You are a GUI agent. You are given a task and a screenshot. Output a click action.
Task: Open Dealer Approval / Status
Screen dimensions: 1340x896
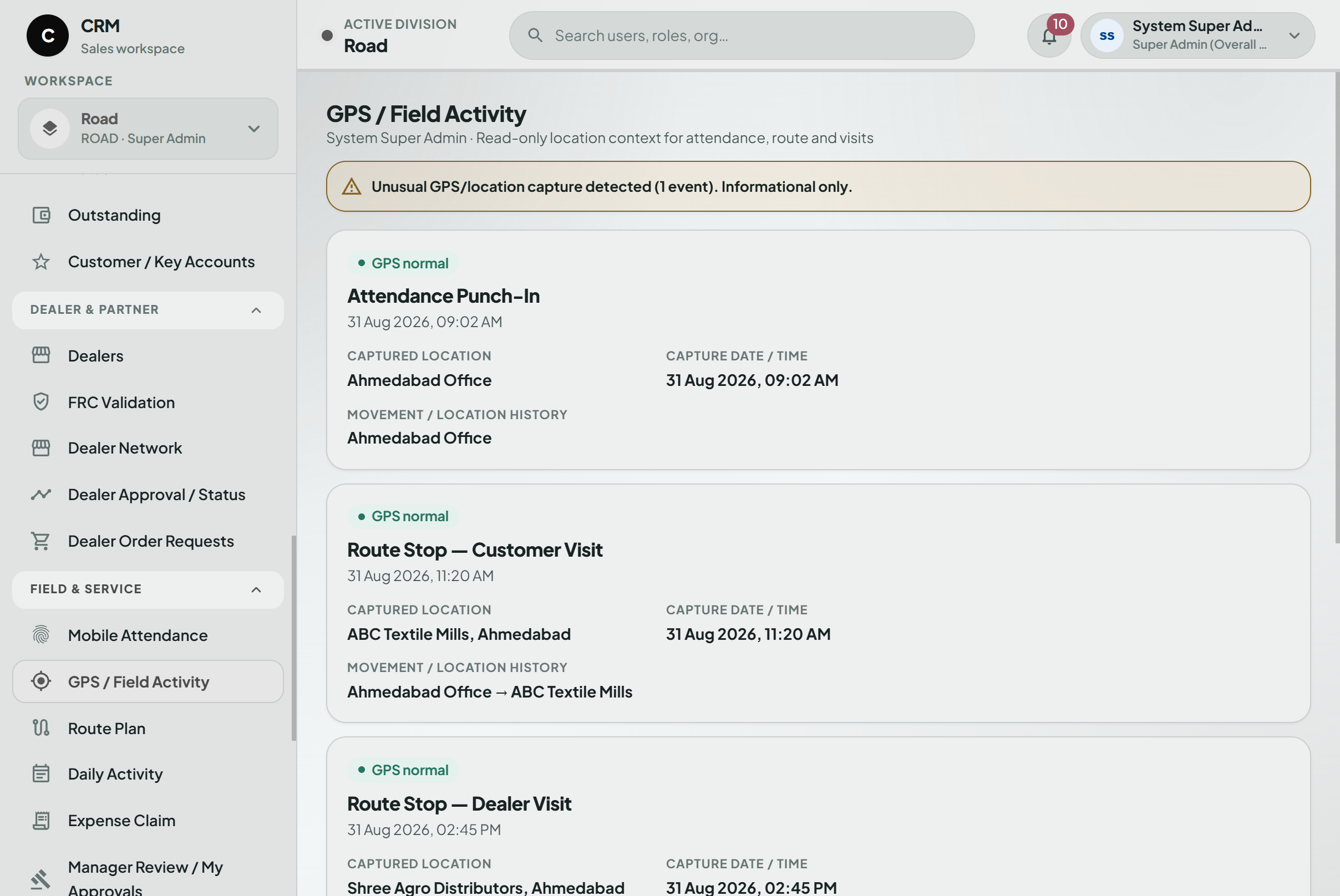148,495
